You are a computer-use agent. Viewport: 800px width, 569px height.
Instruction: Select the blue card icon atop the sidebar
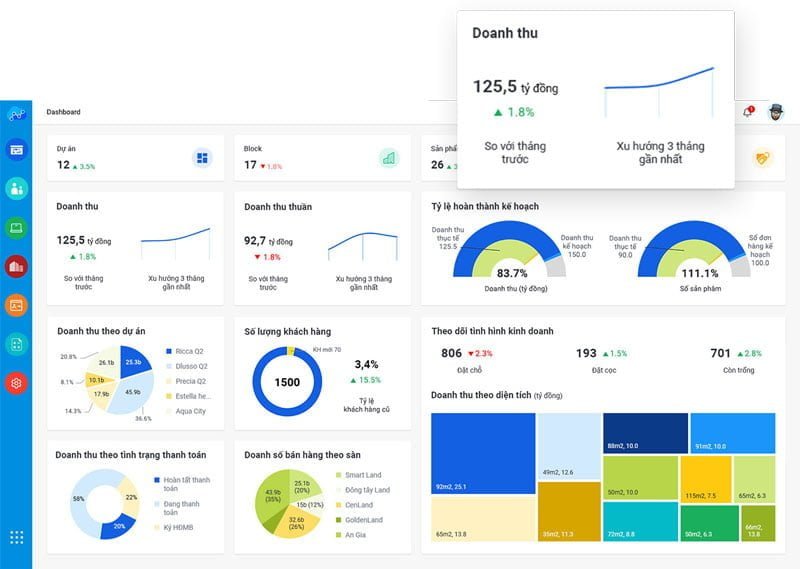tap(16, 149)
